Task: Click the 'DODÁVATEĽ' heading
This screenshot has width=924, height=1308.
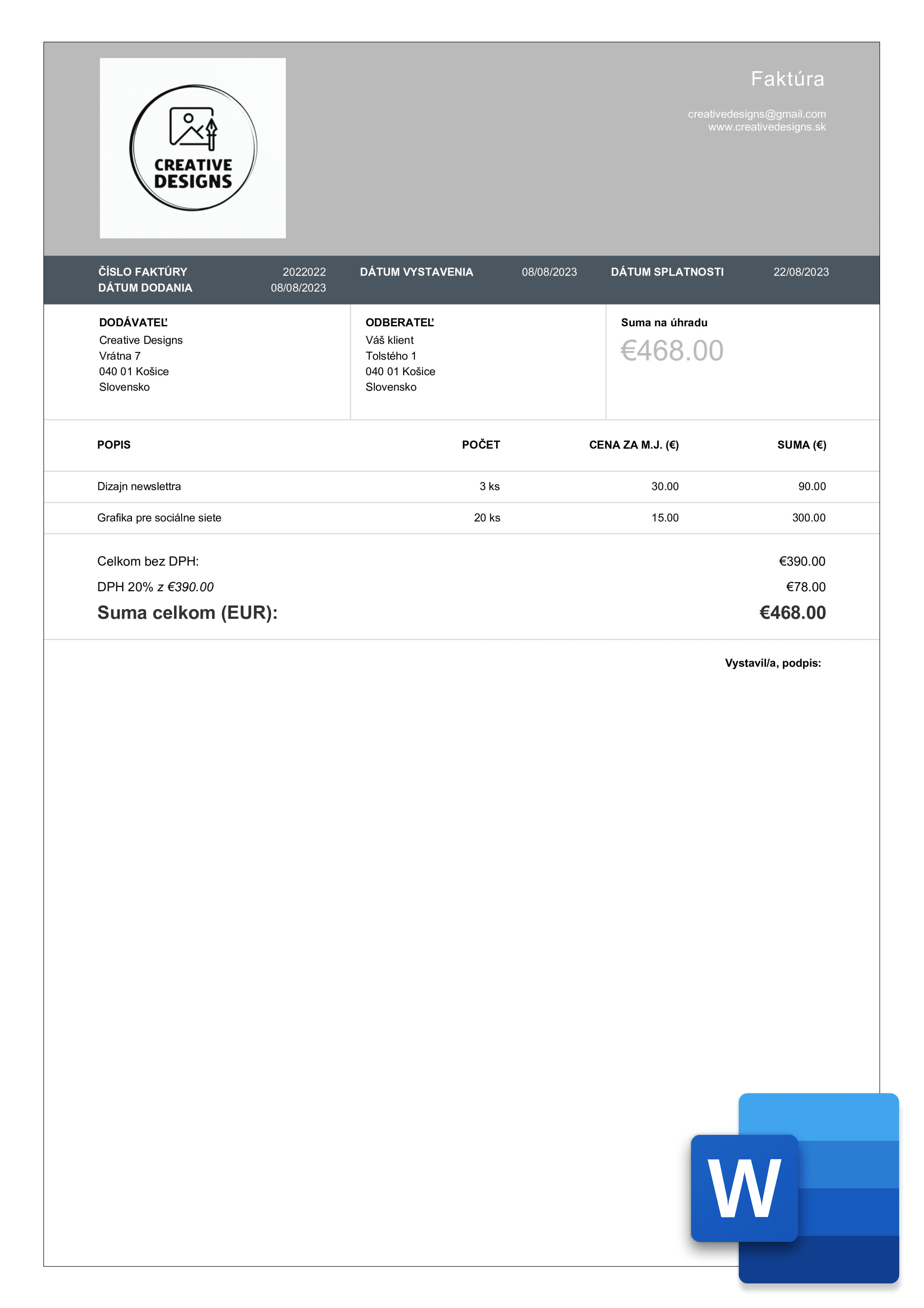Action: click(x=133, y=322)
